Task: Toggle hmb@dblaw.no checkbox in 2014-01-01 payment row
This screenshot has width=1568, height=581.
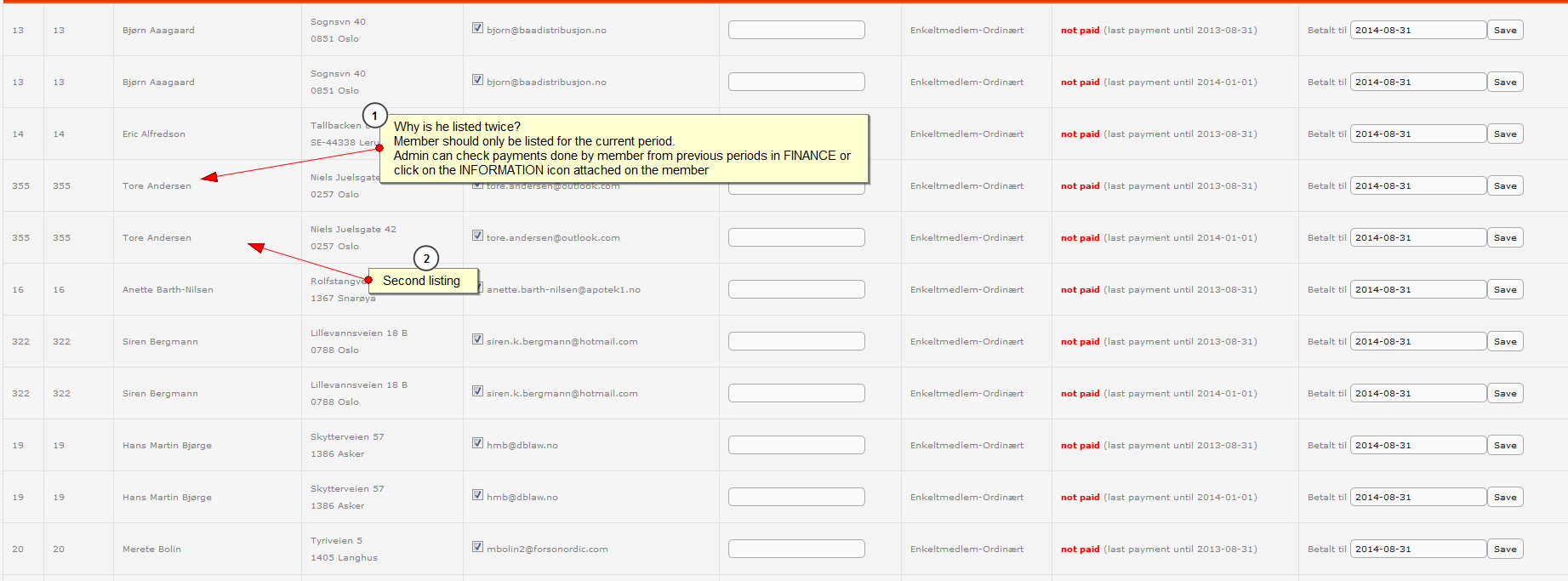Action: [477, 495]
